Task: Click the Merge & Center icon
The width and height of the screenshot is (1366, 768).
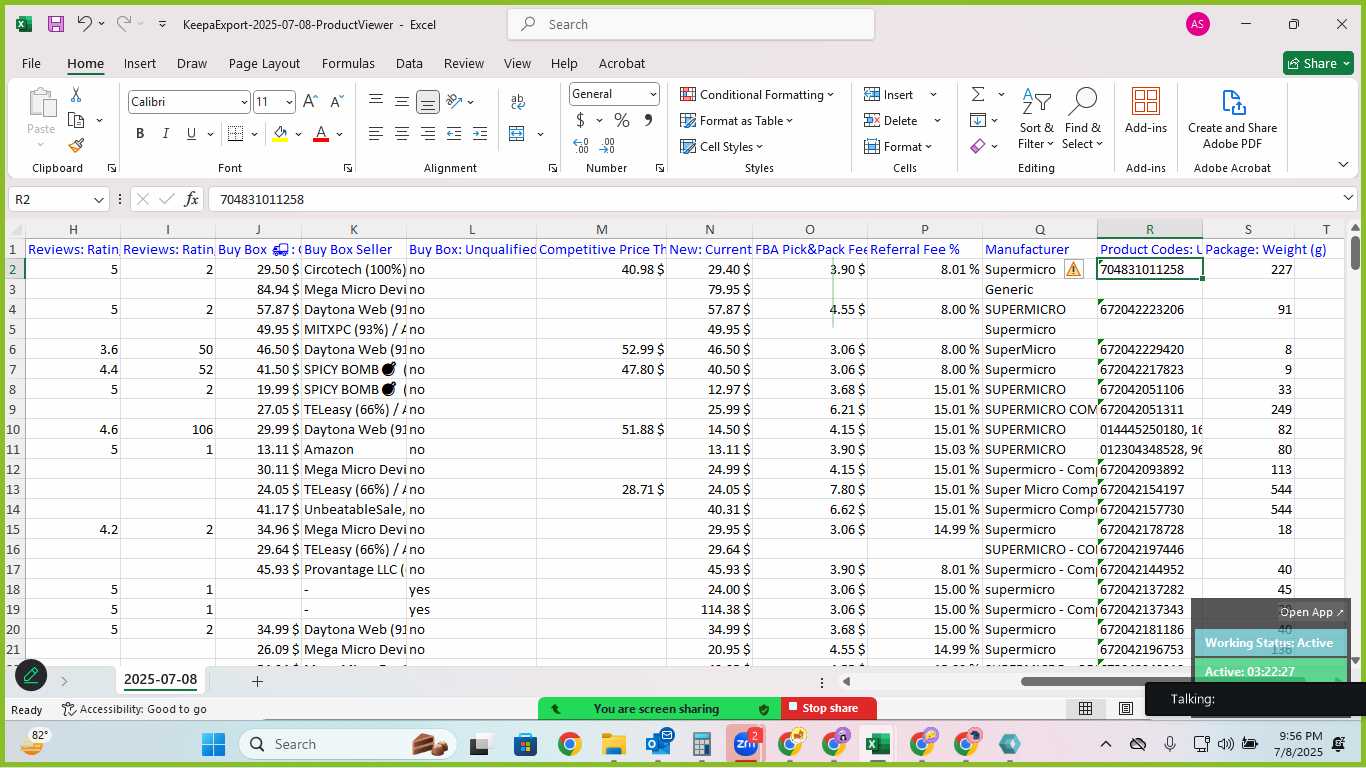Action: pos(517,134)
